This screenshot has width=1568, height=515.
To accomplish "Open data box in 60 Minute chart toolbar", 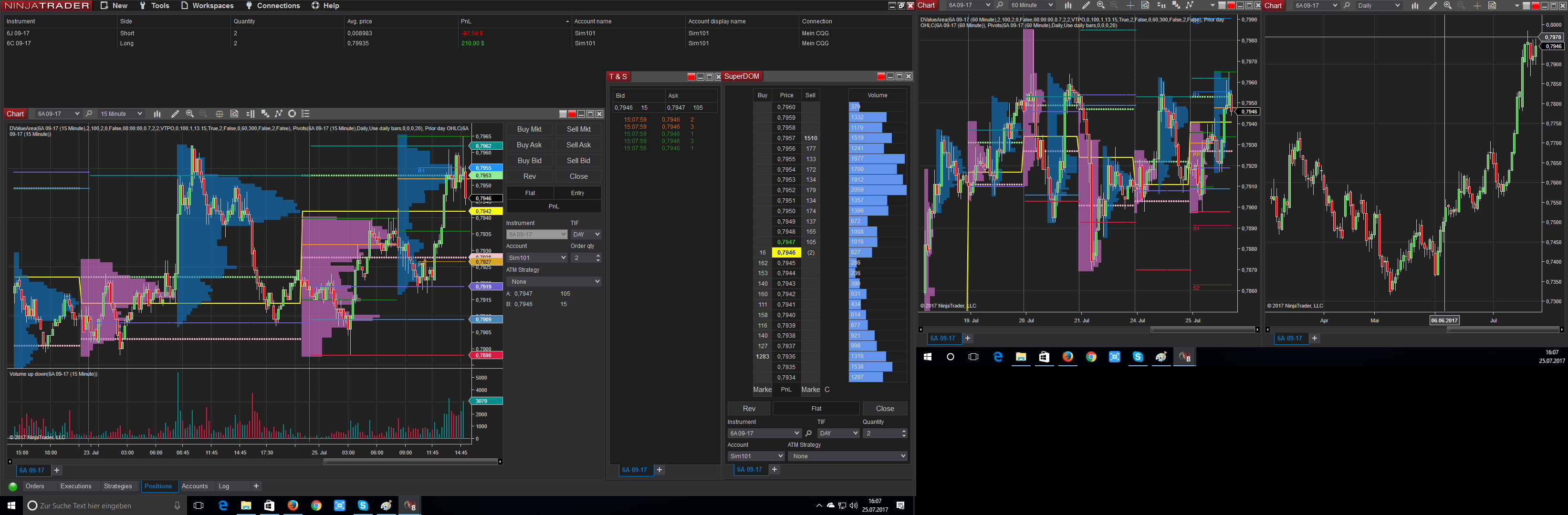I will 1145,5.
